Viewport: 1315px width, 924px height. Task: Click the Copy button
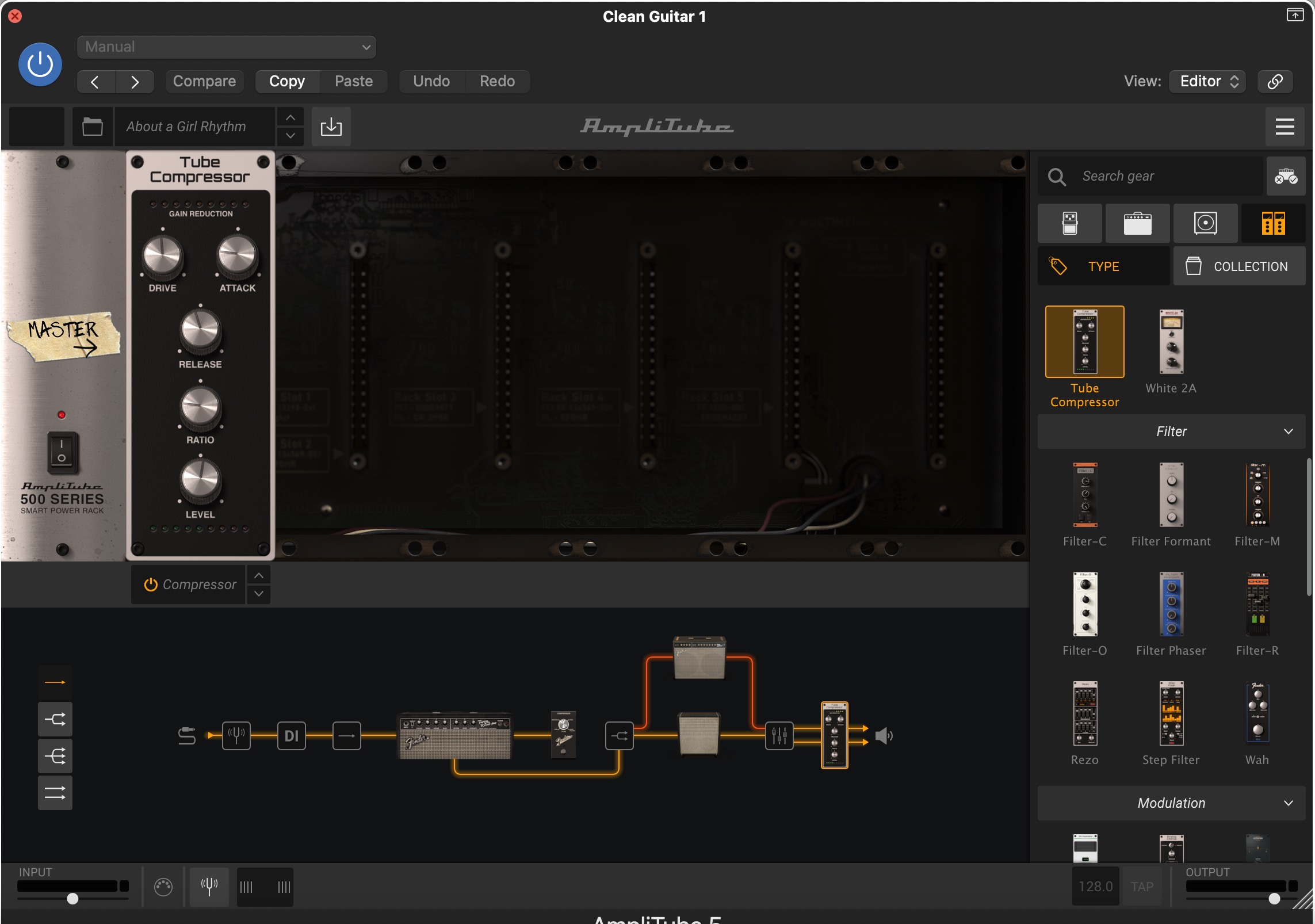click(286, 81)
